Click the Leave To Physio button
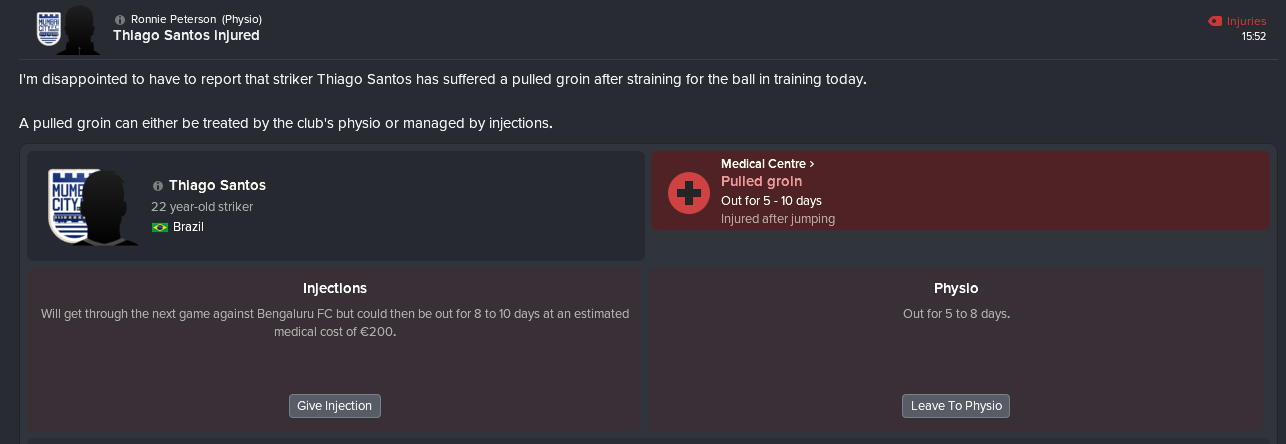 pyautogui.click(x=956, y=406)
